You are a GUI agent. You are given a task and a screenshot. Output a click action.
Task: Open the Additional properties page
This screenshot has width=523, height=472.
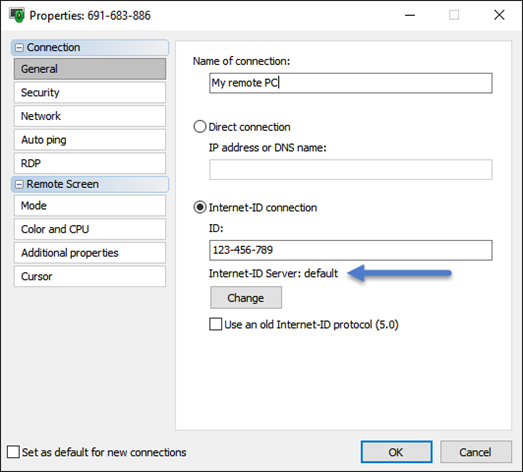[90, 253]
